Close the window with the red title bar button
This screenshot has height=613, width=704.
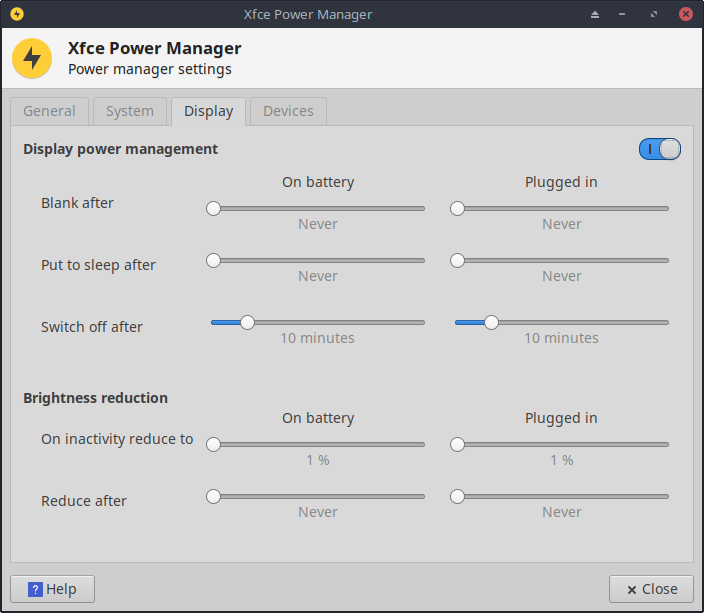685,15
